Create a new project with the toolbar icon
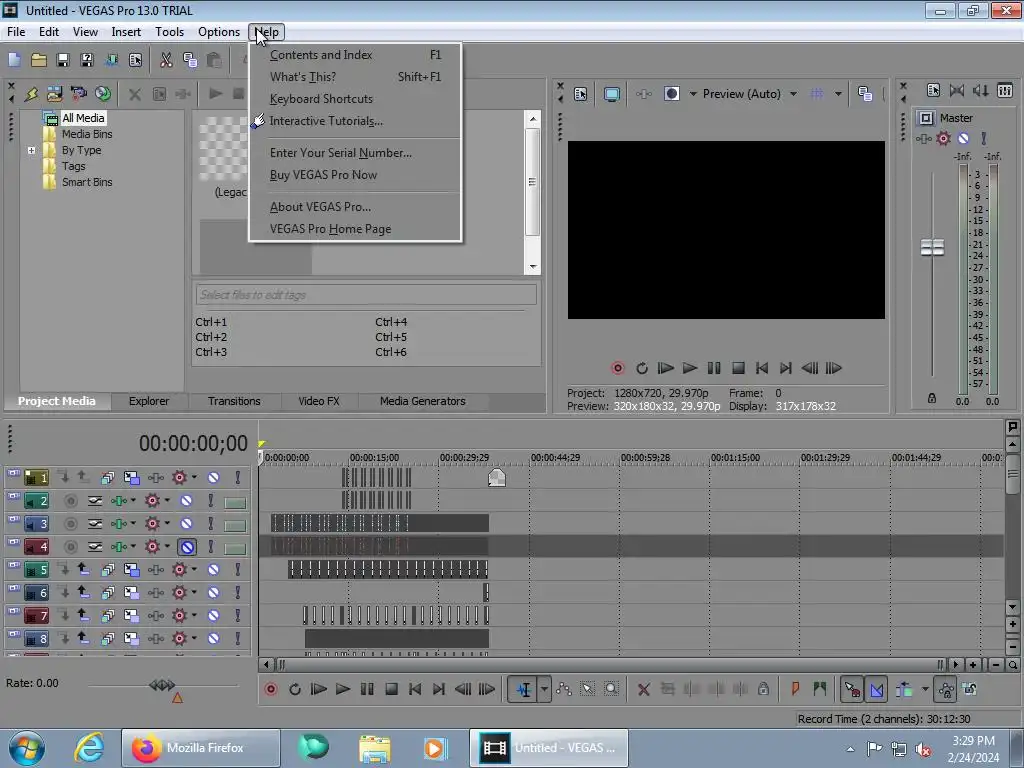 pyautogui.click(x=14, y=60)
